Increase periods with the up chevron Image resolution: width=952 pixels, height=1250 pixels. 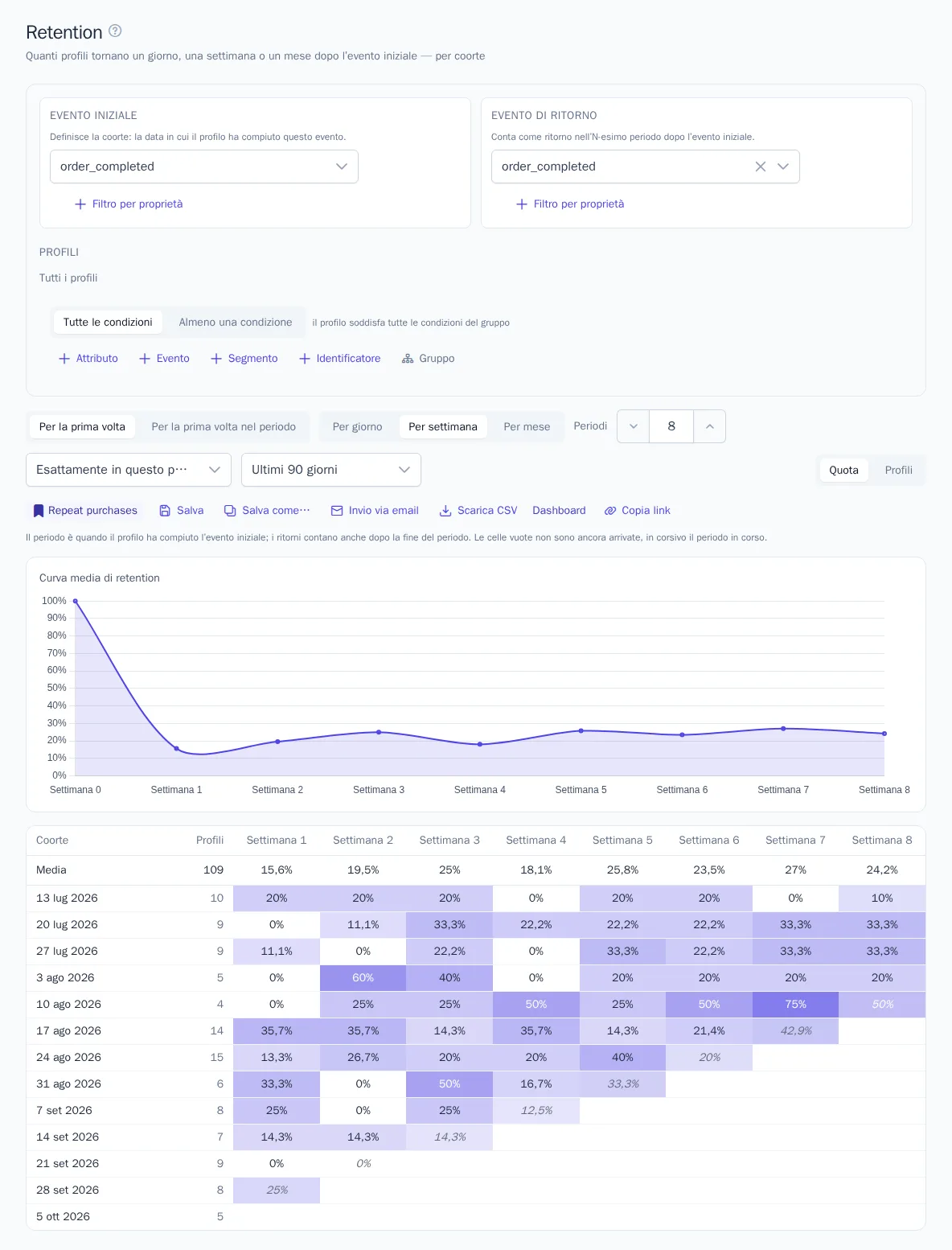(709, 426)
